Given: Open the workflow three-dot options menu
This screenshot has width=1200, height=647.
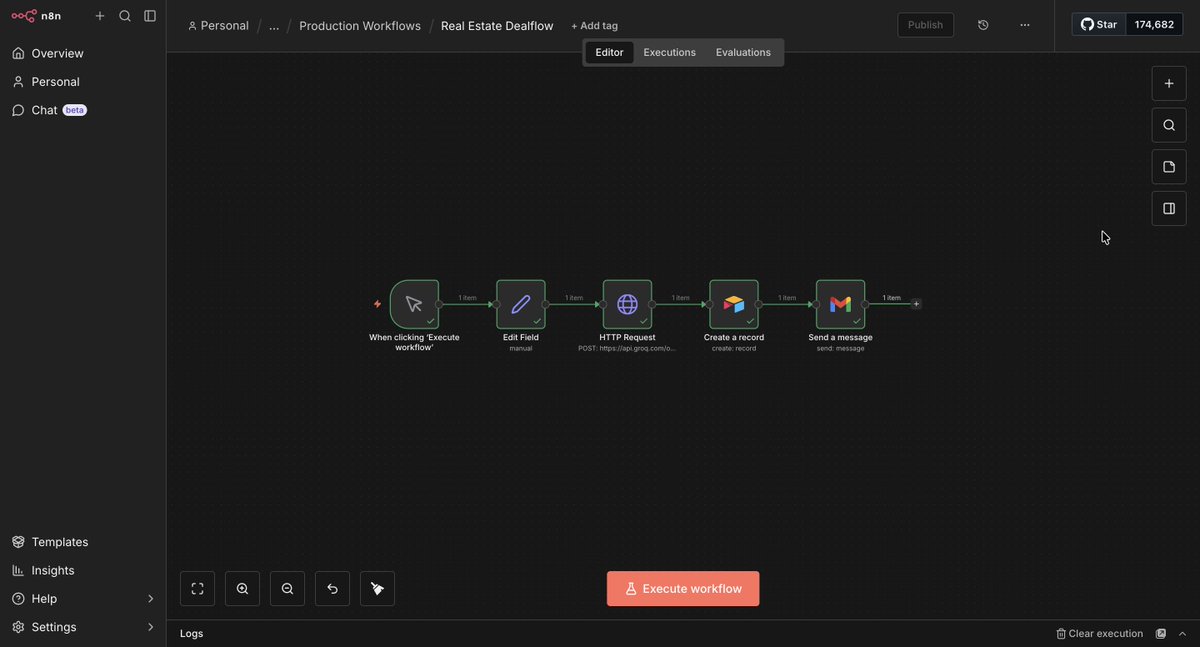Looking at the screenshot, I should click(x=1025, y=25).
